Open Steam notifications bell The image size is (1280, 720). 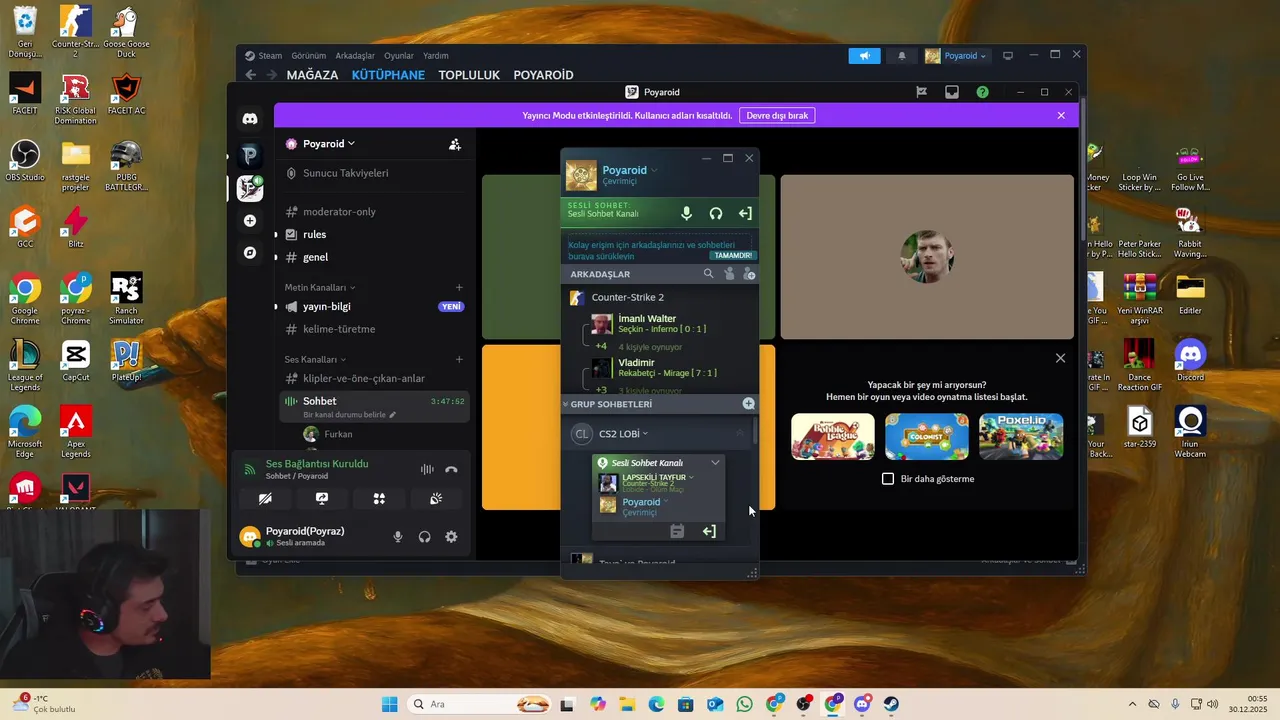point(902,56)
